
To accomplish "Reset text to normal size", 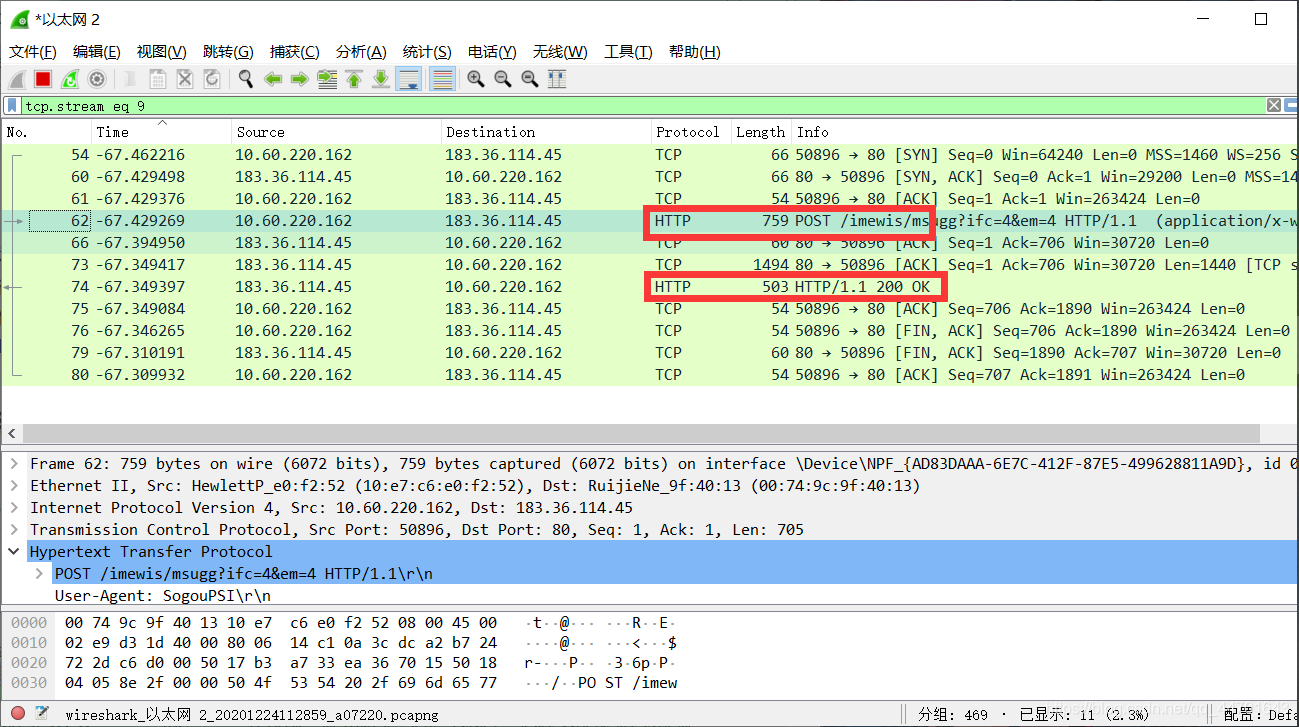I will point(530,79).
